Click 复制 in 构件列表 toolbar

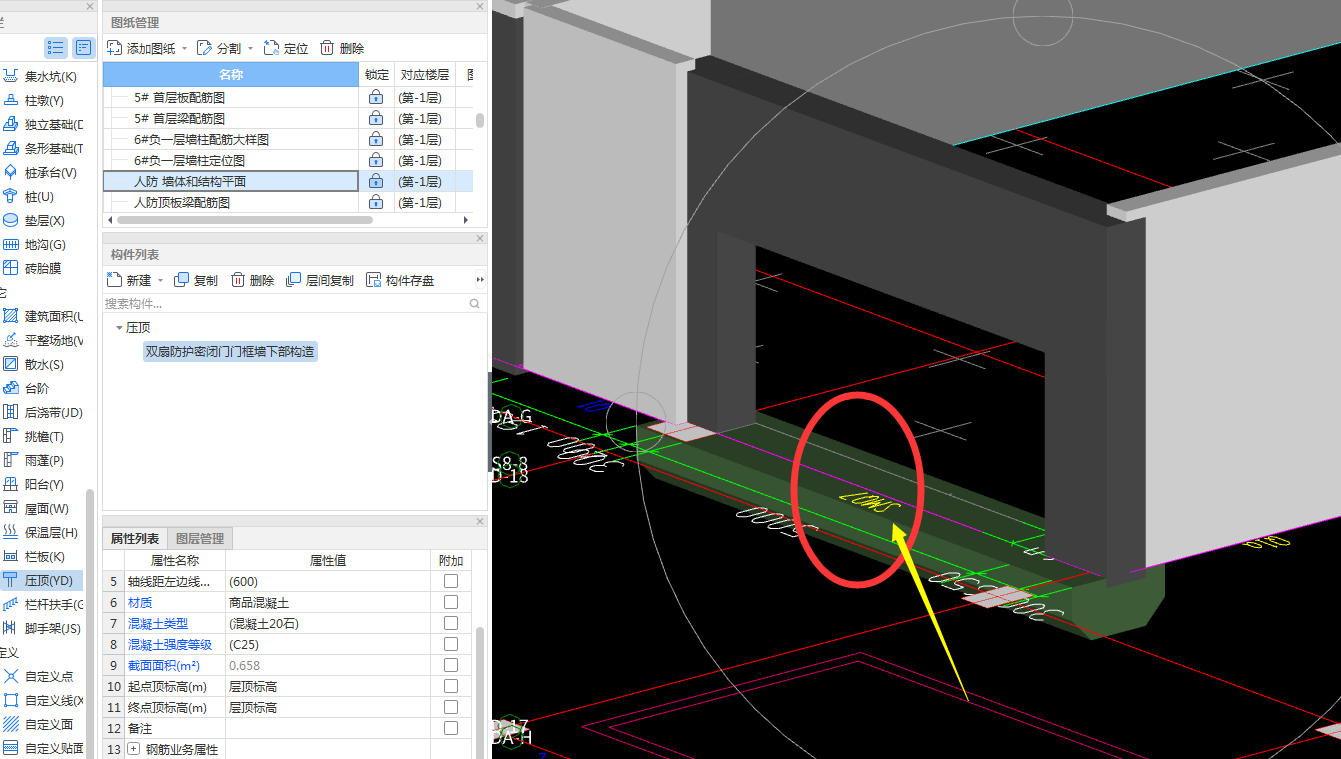click(196, 280)
